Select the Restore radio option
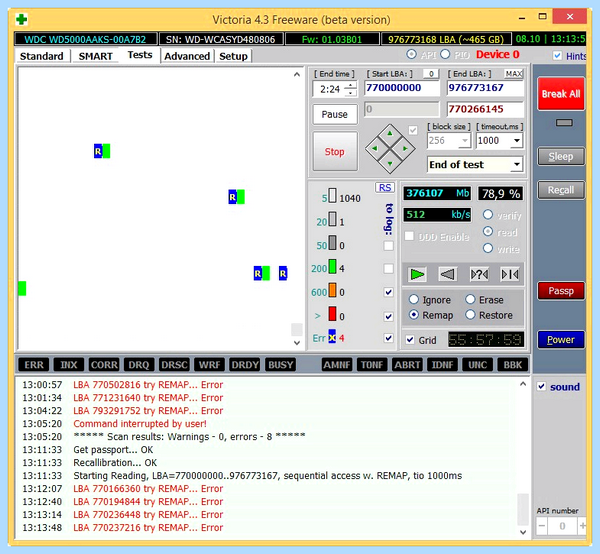The height and width of the screenshot is (554, 600). (x=470, y=315)
